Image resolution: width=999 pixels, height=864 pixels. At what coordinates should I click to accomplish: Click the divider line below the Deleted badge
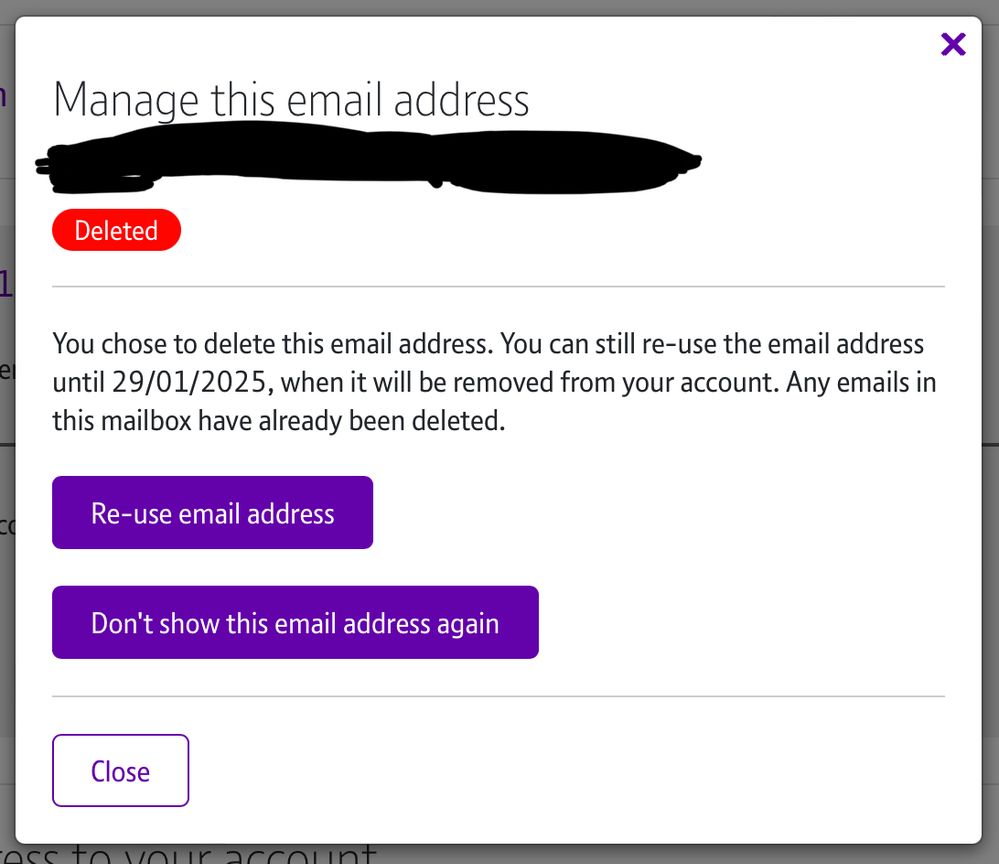(498, 287)
